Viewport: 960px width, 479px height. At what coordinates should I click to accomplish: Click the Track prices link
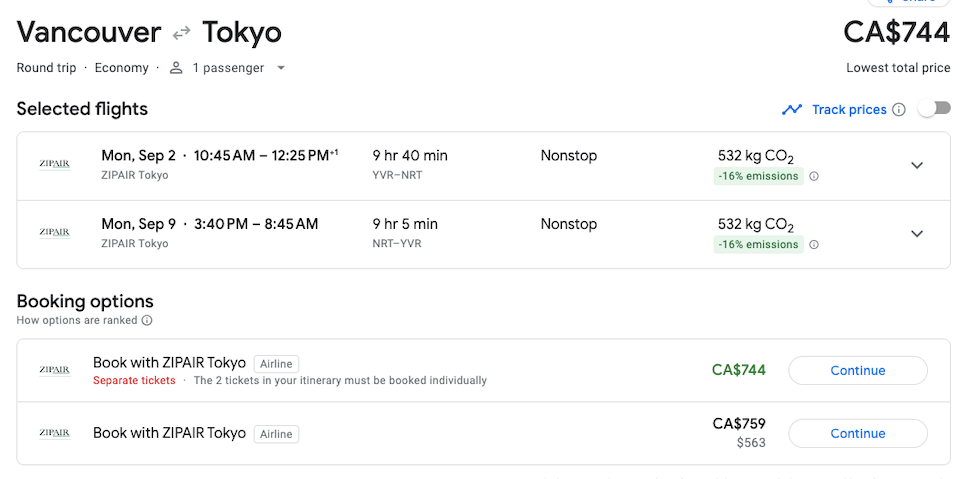pos(849,110)
